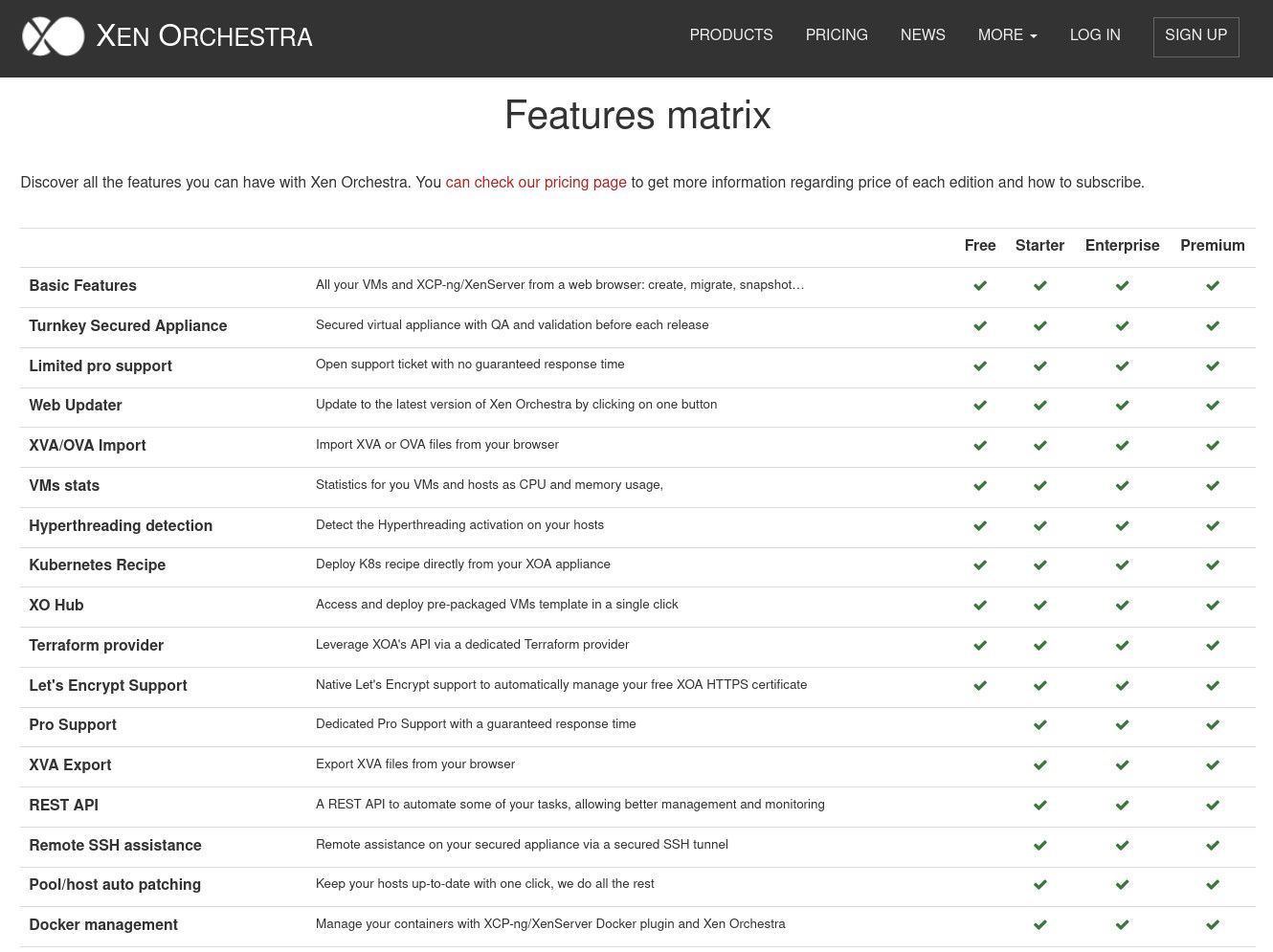
Task: Click Starter checkmark for Pro Support
Action: [1040, 725]
